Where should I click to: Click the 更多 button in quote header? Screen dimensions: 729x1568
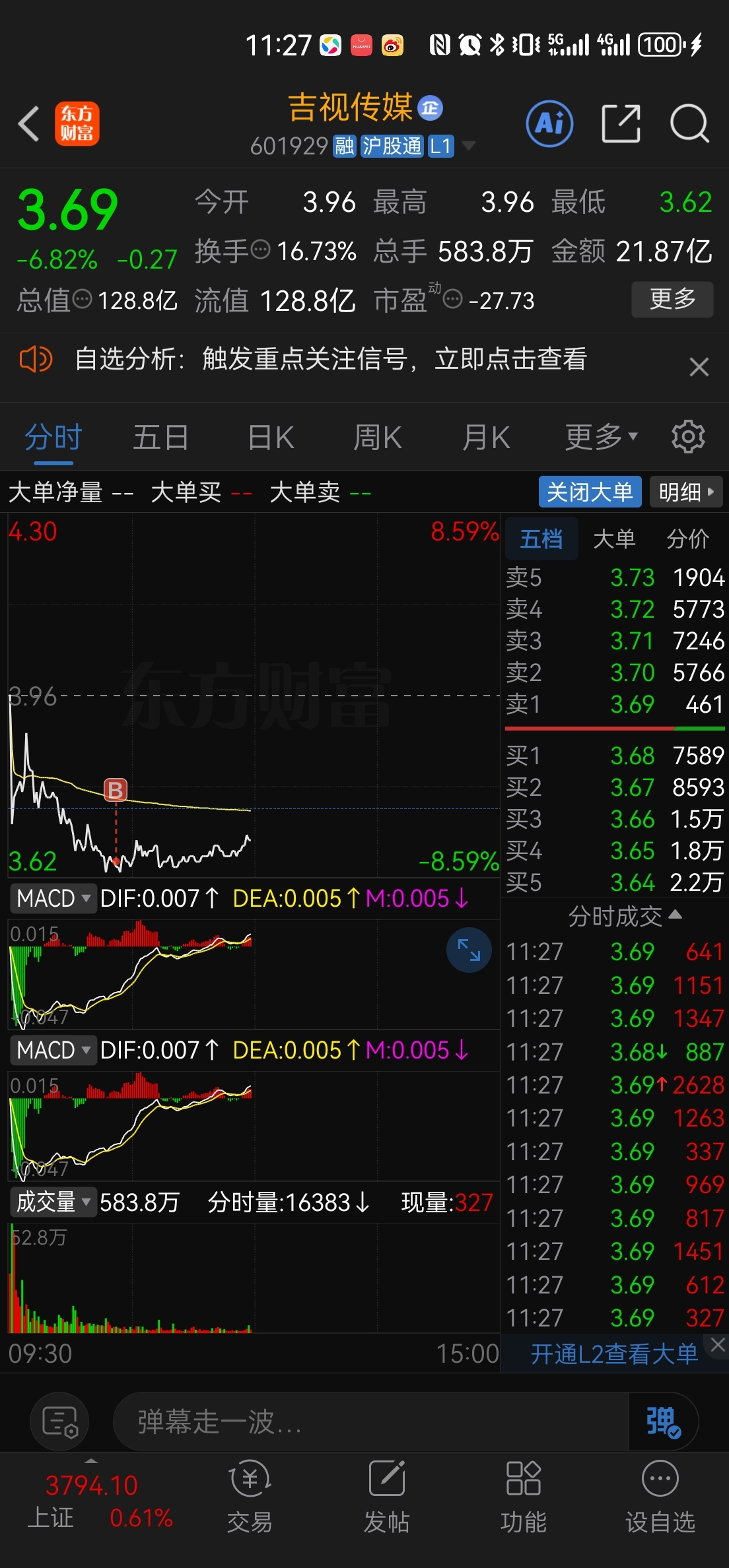click(x=672, y=300)
